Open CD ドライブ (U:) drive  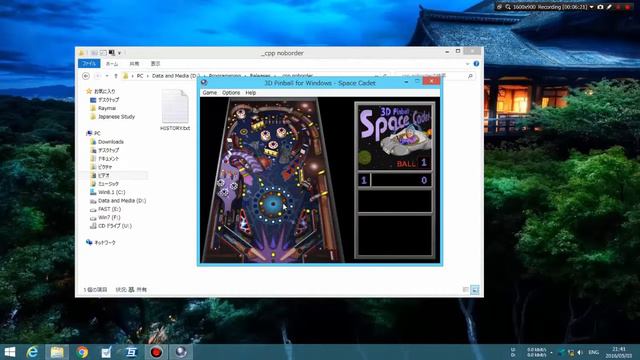pyautogui.click(x=111, y=226)
